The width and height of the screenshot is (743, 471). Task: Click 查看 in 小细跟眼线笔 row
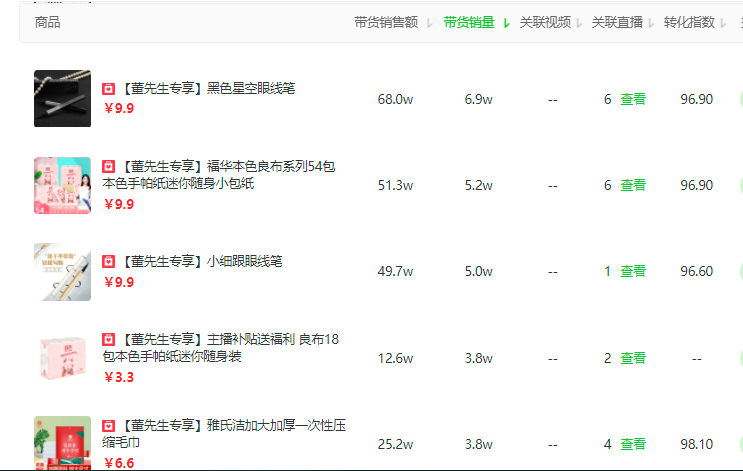[x=633, y=271]
